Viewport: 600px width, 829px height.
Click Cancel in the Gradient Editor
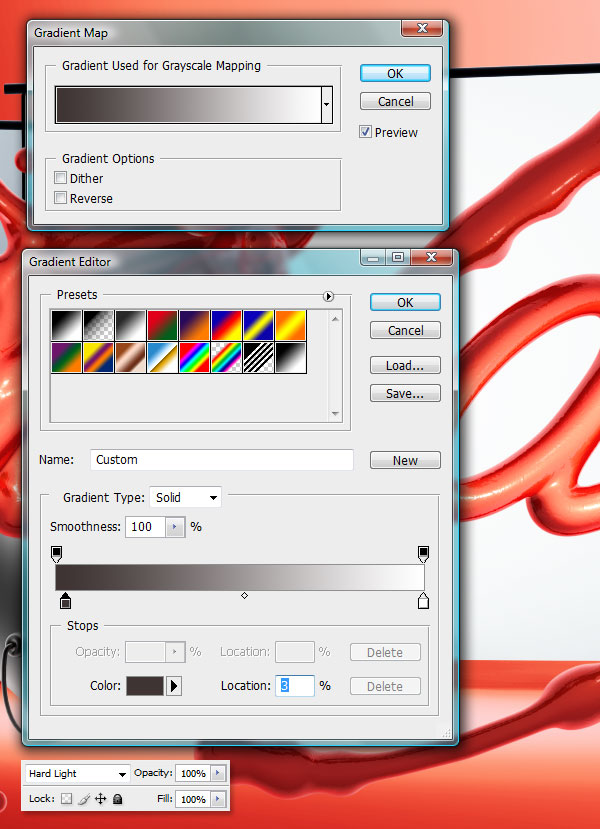[405, 330]
